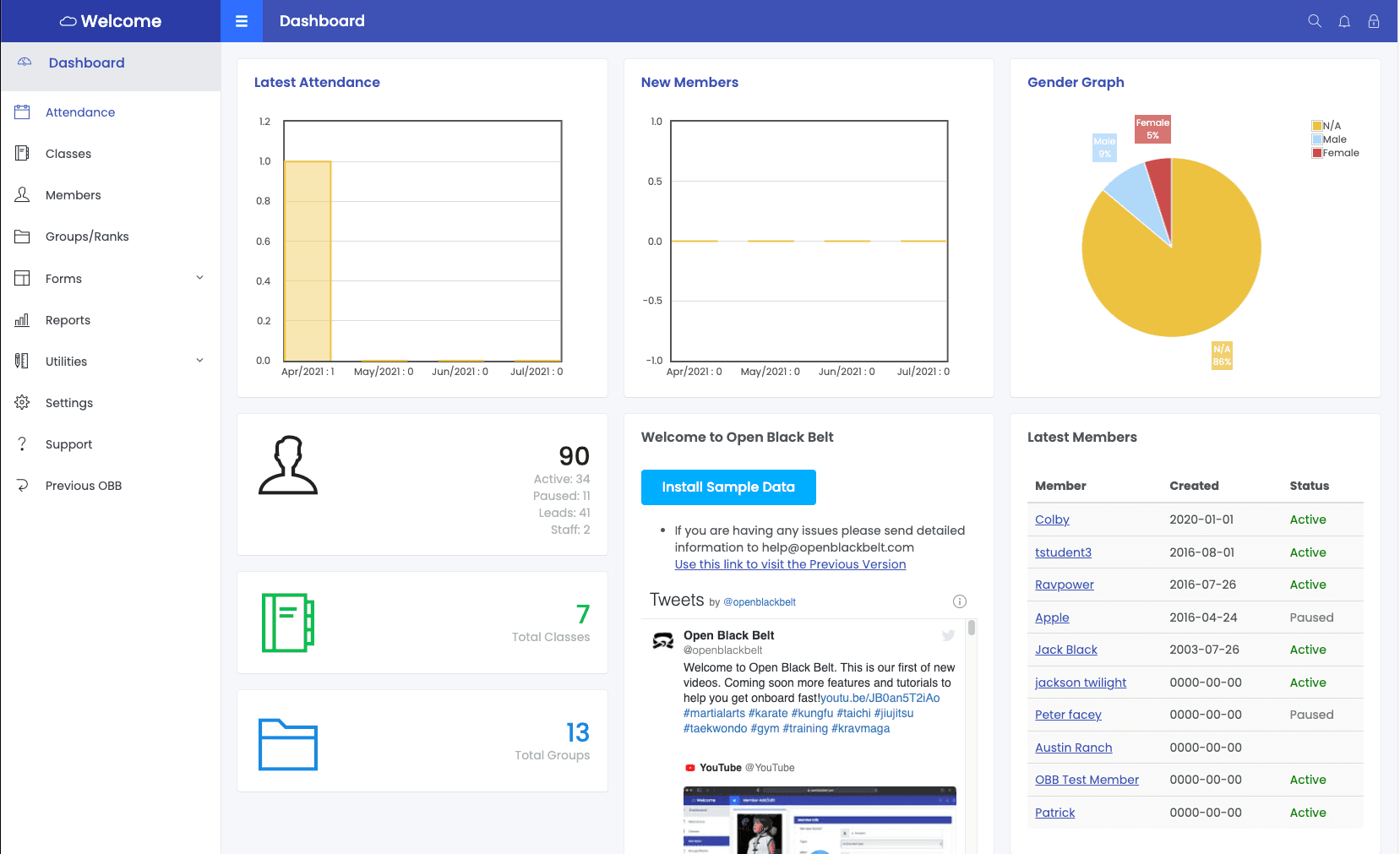Toggle the N/A legend entry in Gender Graph

[x=1331, y=126]
